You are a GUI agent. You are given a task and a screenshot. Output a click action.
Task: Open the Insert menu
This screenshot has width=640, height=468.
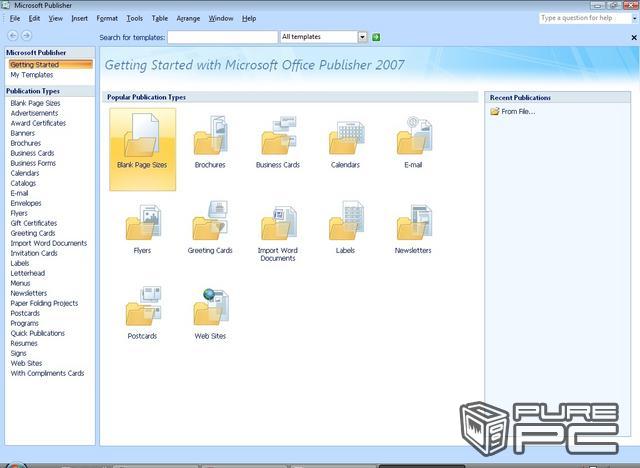pyautogui.click(x=79, y=18)
